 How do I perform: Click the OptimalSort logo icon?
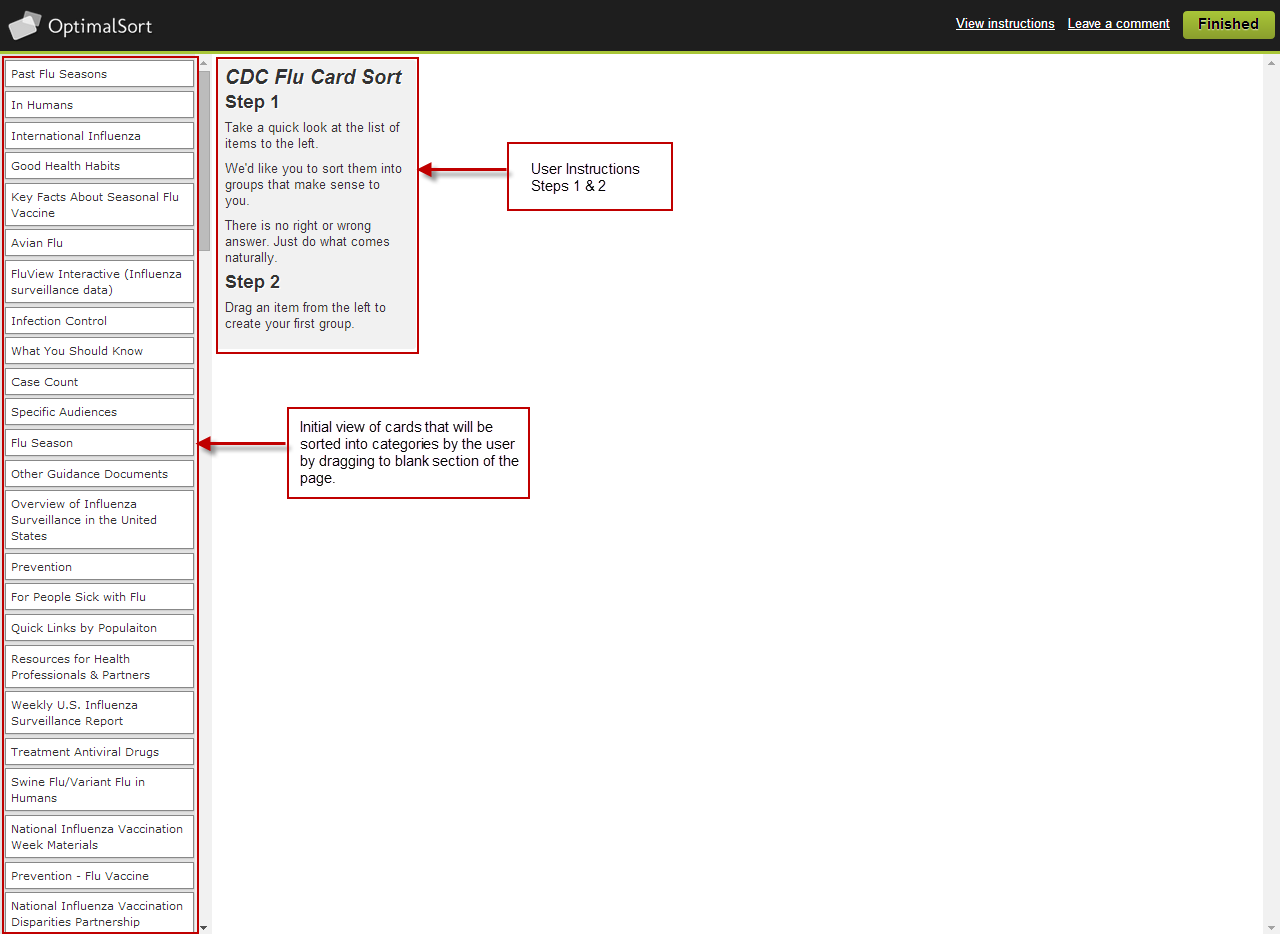[x=25, y=25]
